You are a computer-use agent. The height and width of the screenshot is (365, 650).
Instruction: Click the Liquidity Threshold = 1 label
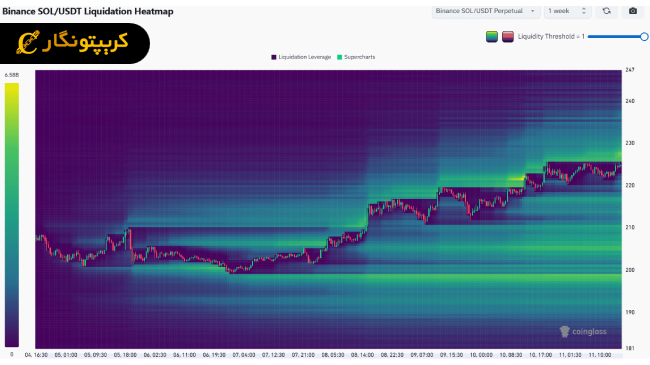point(551,36)
